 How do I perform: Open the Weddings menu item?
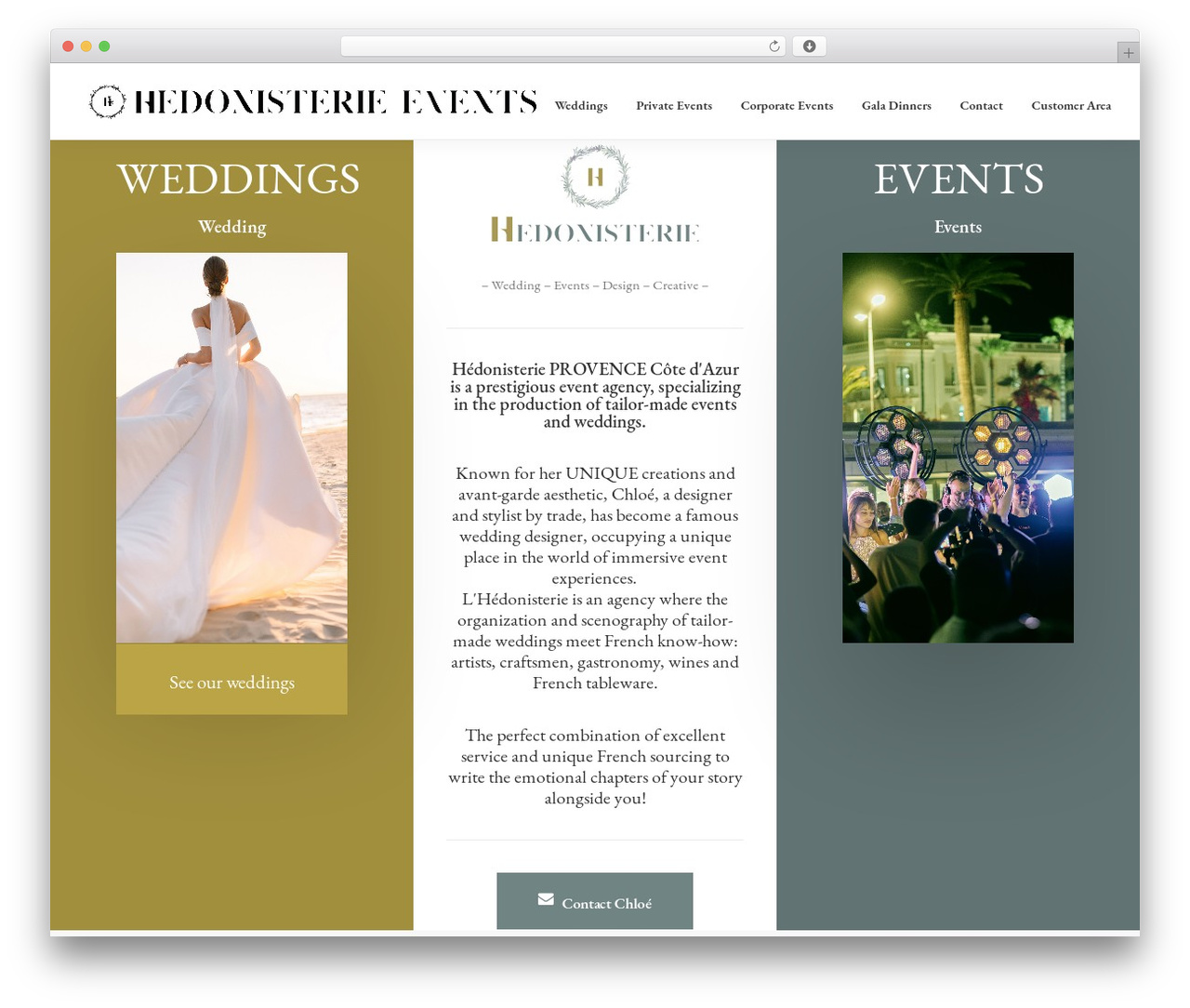click(581, 106)
